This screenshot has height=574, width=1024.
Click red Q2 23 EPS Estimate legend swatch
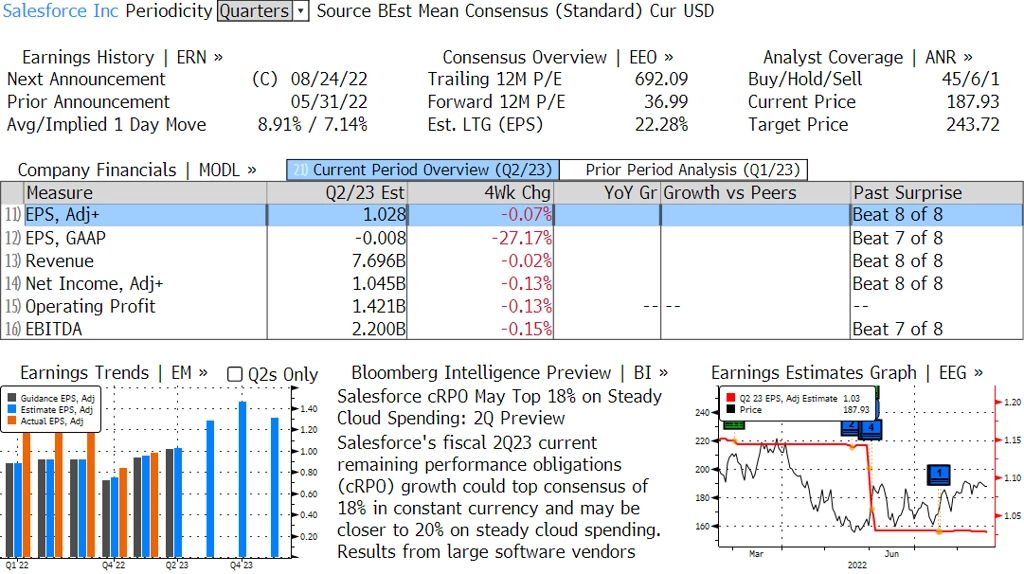point(730,398)
